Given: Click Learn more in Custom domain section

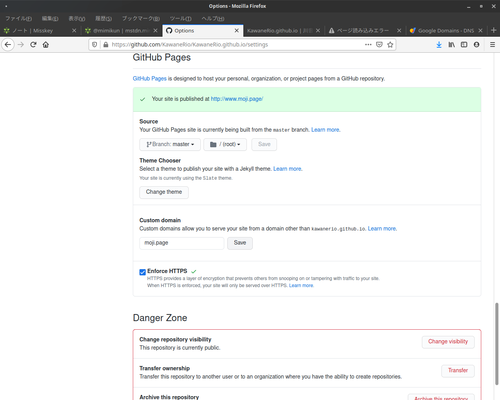Looking at the screenshot, I should (382, 229).
